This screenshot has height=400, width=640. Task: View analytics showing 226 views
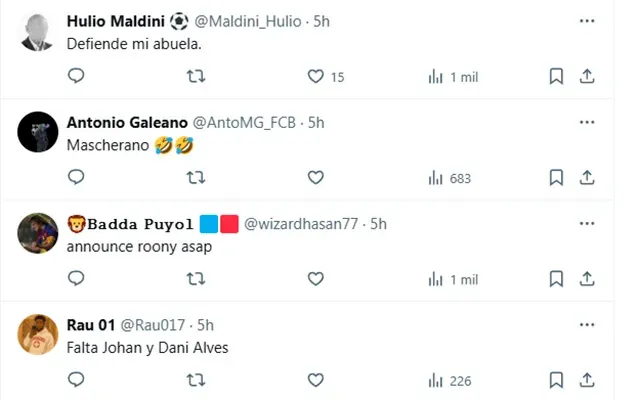(x=448, y=380)
